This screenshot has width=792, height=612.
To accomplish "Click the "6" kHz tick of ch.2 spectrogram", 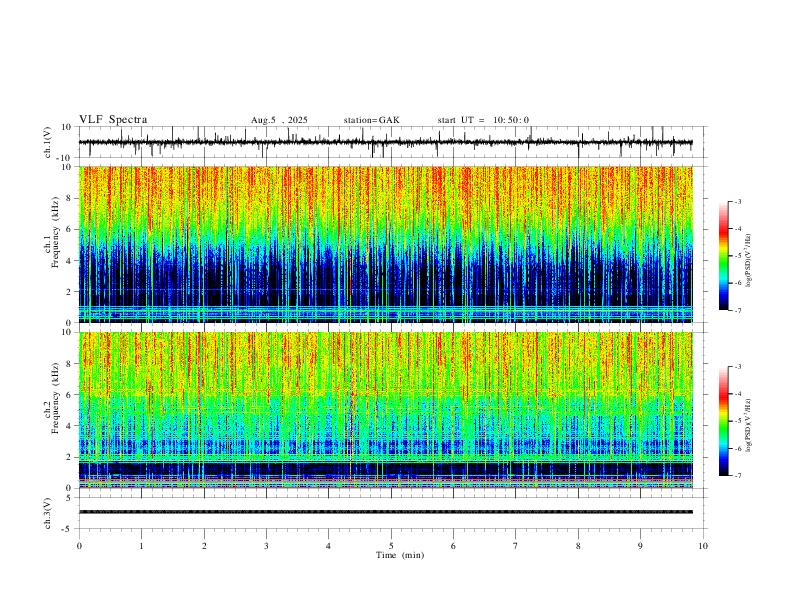I will click(69, 395).
